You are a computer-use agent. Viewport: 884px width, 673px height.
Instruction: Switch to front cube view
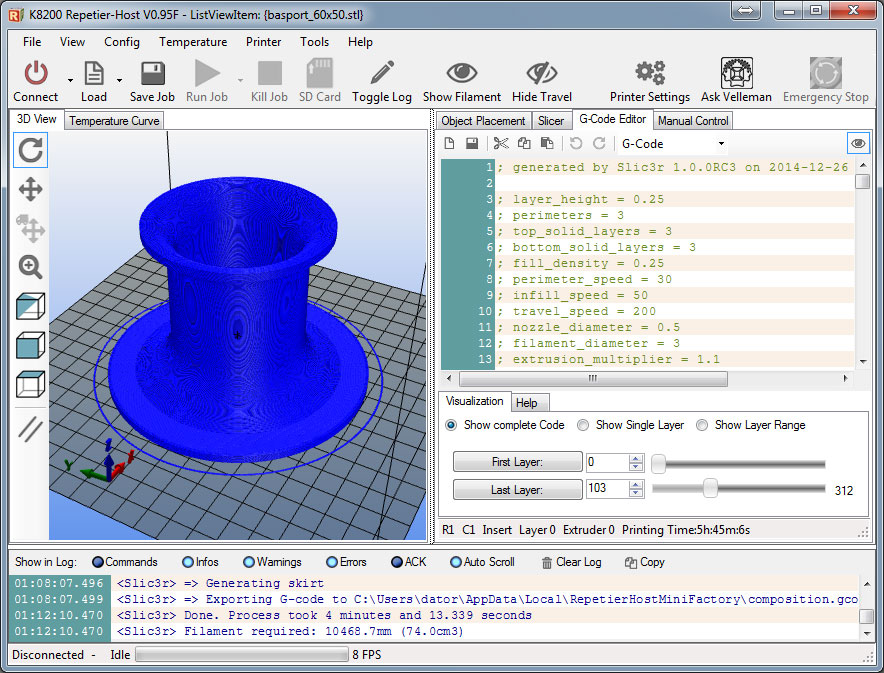(30, 346)
